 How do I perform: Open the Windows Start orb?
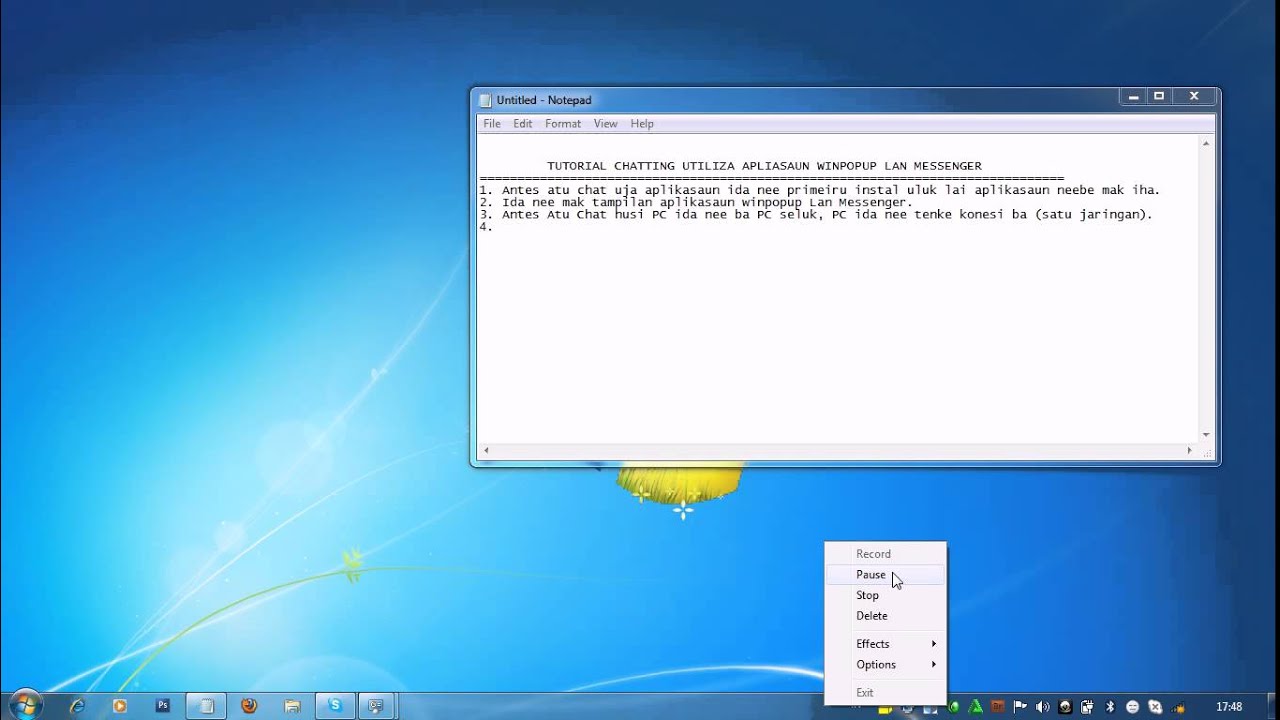click(25, 705)
